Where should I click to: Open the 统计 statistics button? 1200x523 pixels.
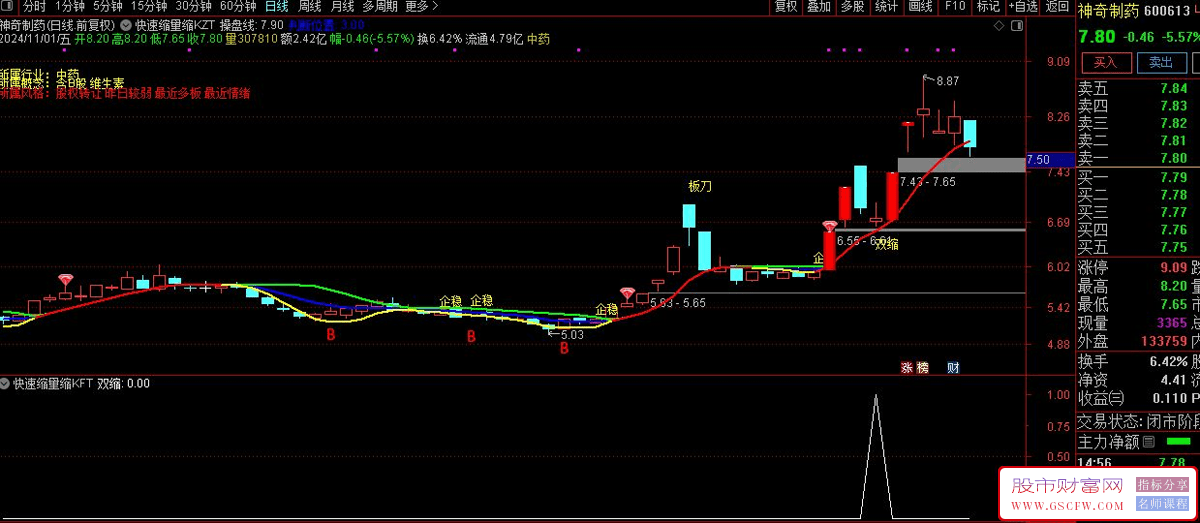tap(886, 6)
